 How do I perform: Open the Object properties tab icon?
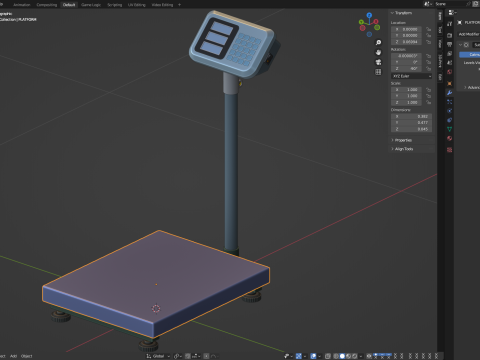[x=450, y=83]
